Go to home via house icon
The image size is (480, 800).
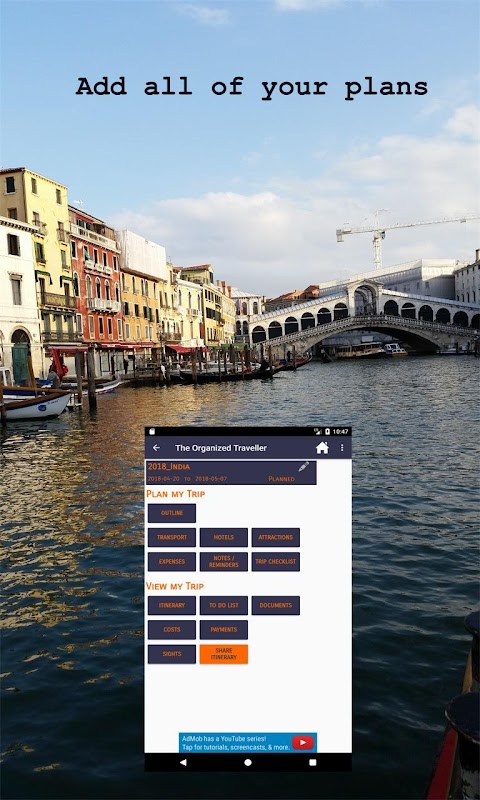click(322, 448)
